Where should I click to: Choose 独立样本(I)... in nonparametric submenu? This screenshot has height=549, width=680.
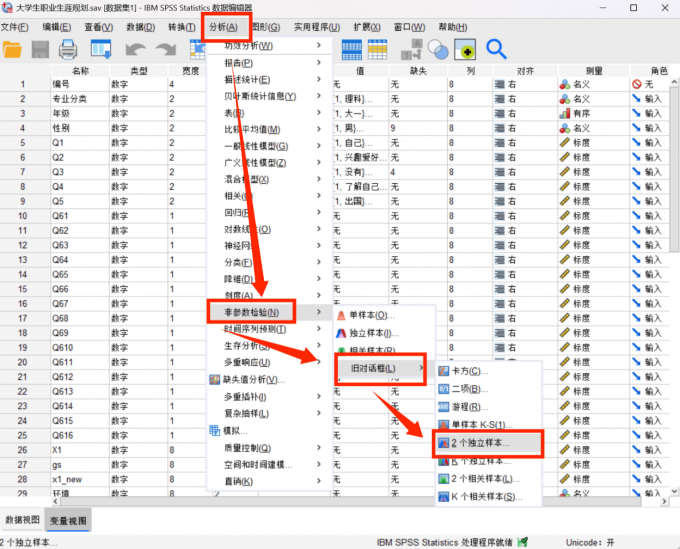[385, 333]
